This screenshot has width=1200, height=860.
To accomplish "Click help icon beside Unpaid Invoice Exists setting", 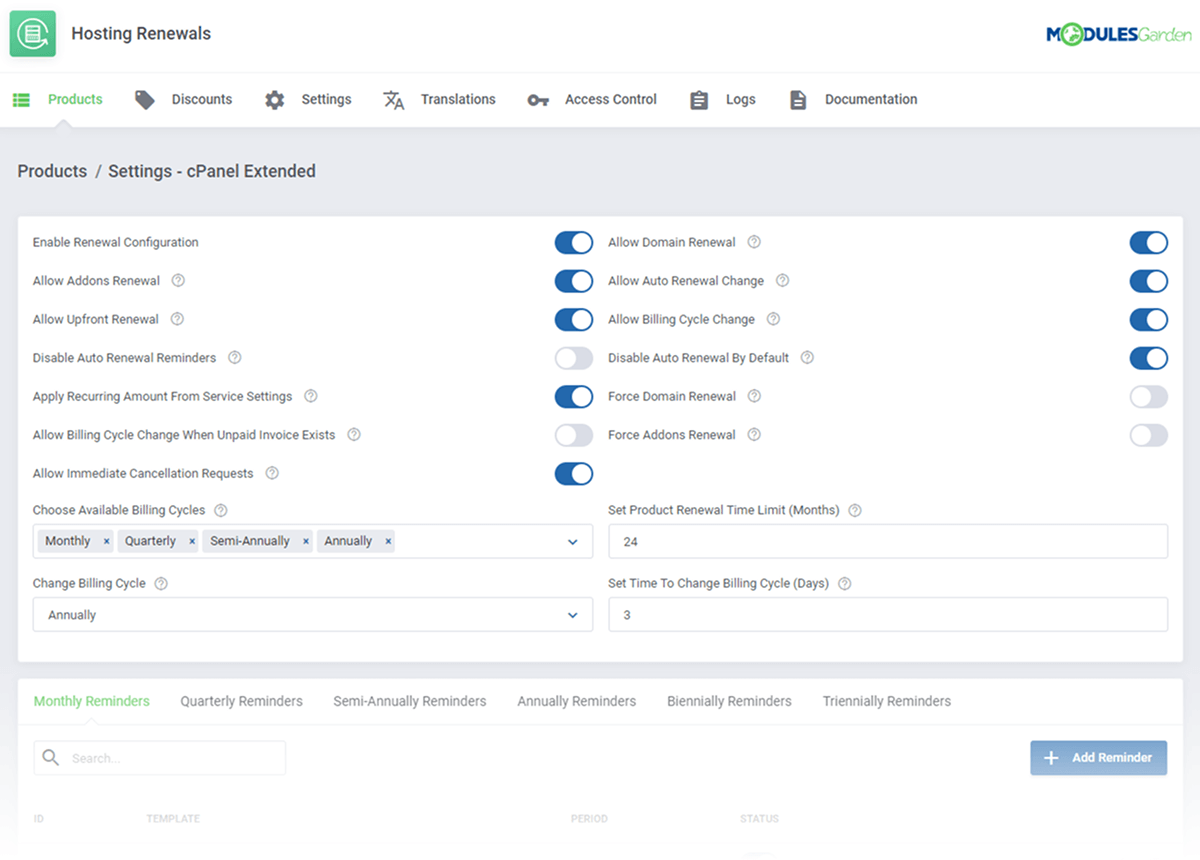I will point(354,435).
